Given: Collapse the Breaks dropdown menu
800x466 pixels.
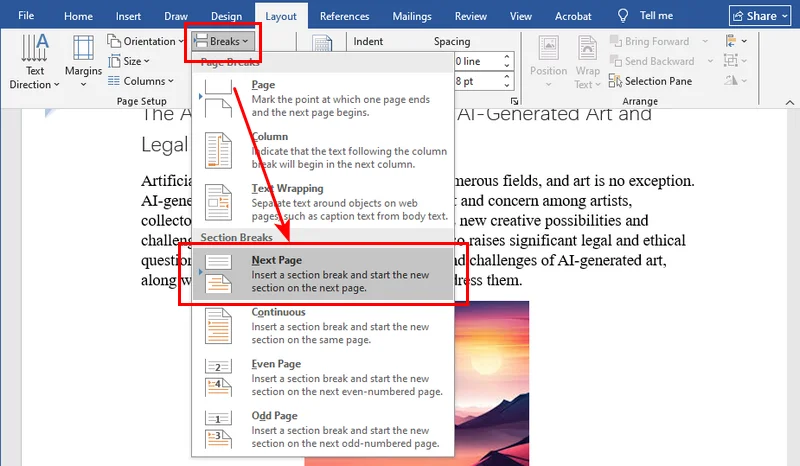Looking at the screenshot, I should [x=221, y=42].
